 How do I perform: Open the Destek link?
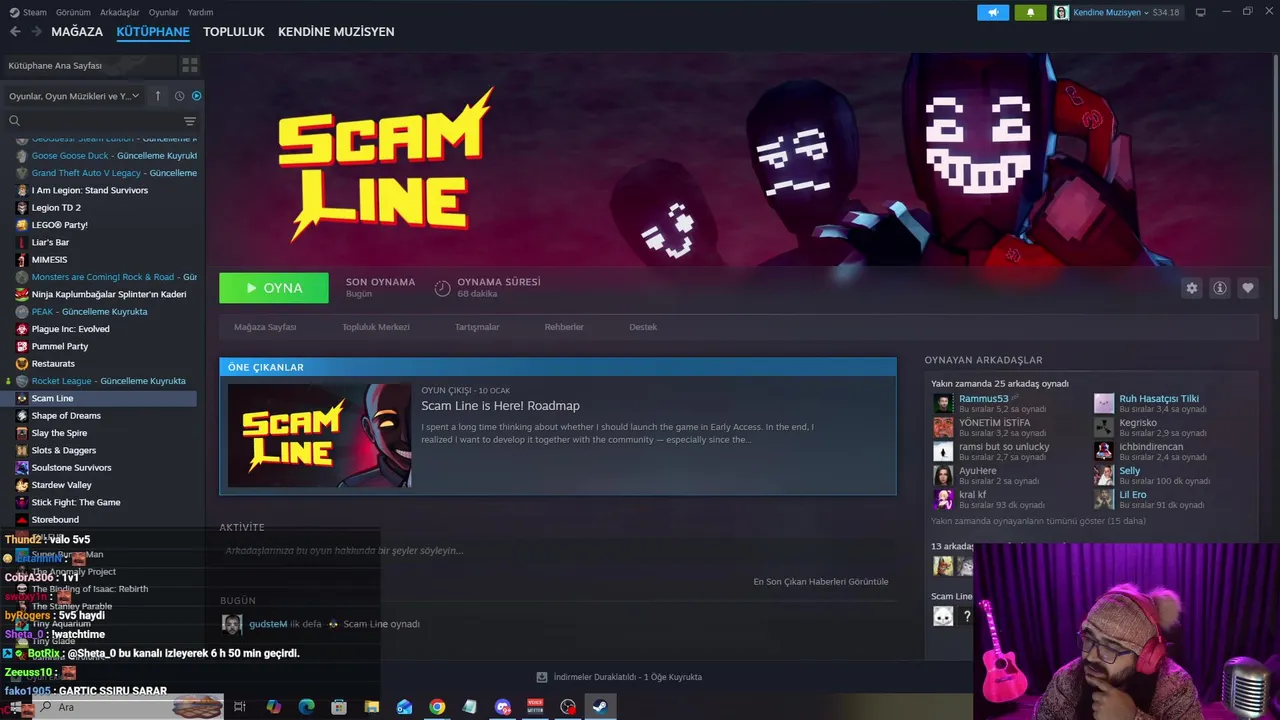643,327
